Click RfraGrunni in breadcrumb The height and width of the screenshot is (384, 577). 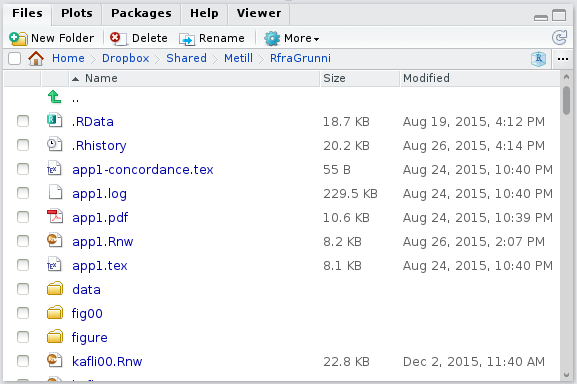point(300,58)
